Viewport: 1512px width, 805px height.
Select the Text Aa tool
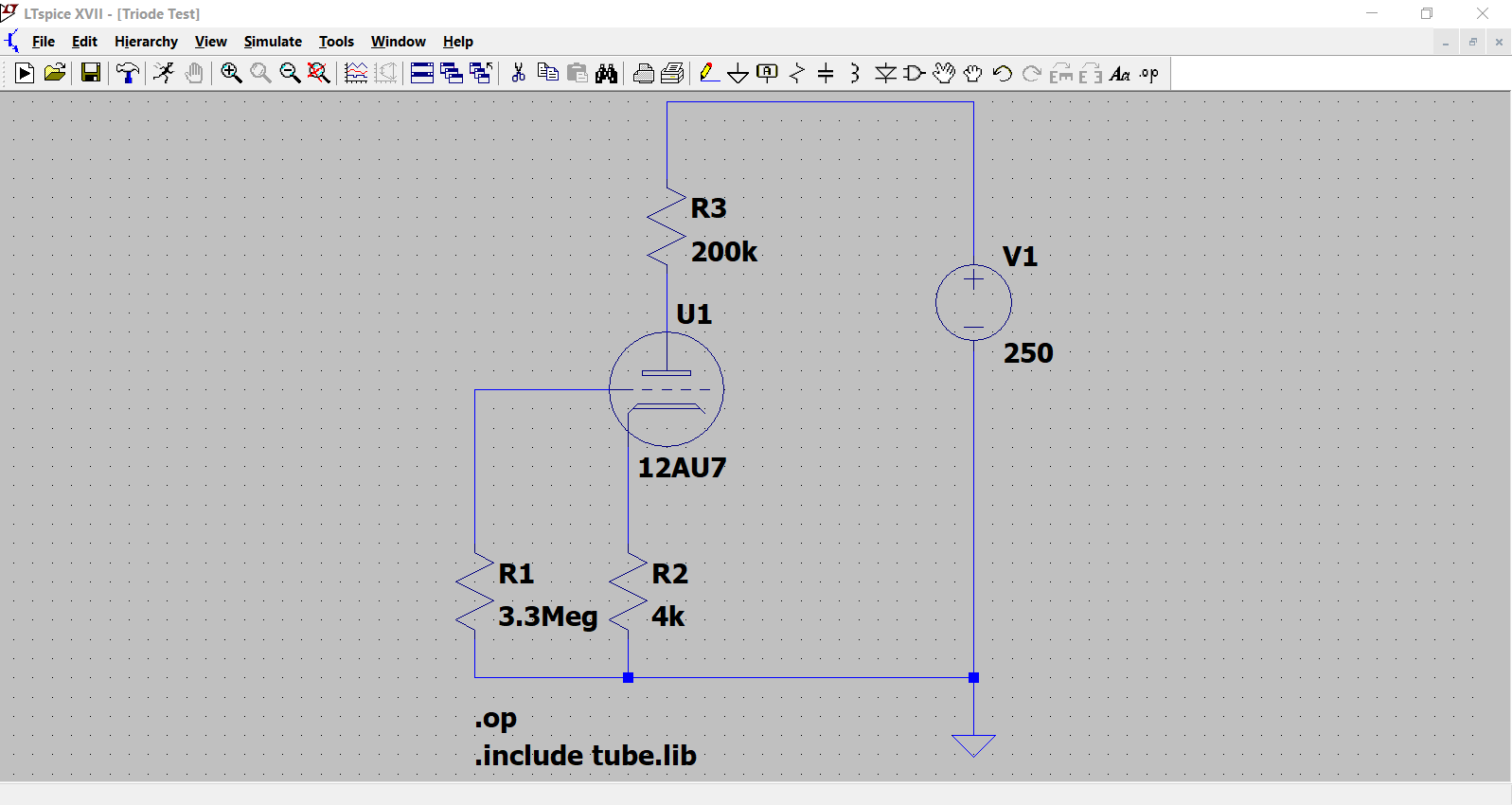coord(1120,73)
